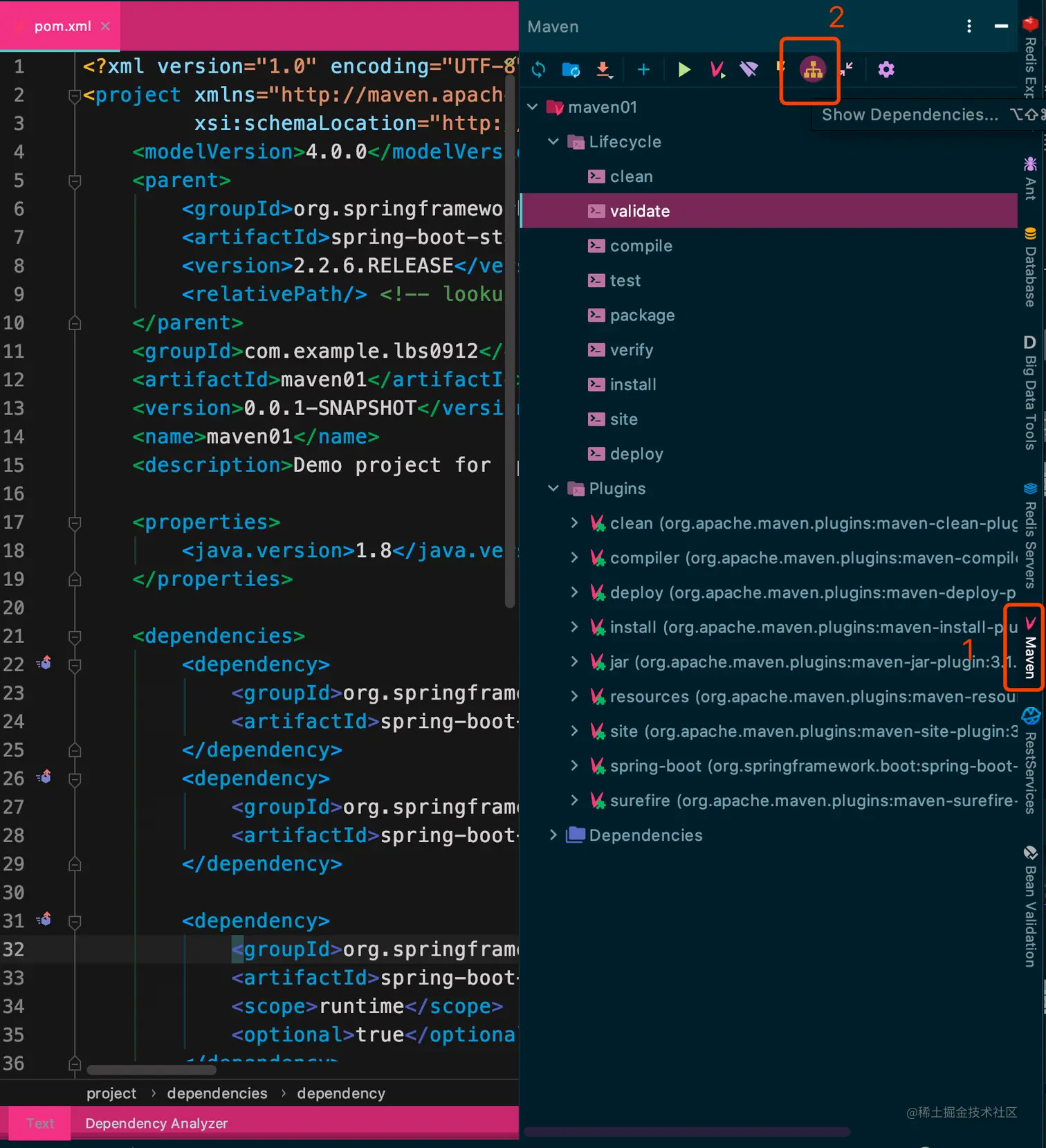This screenshot has width=1046, height=1148.
Task: Expand the clean plugin node
Action: coord(574,522)
